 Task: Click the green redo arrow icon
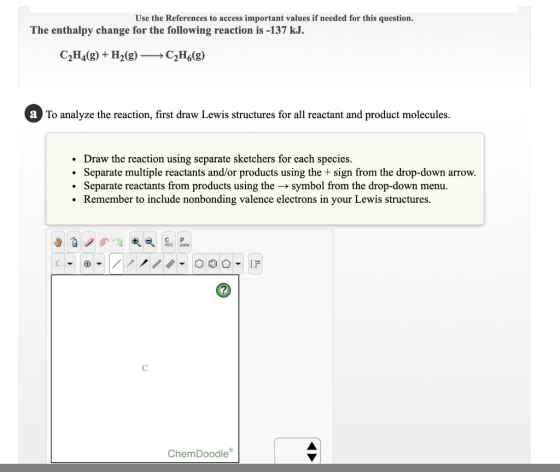[x=118, y=242]
